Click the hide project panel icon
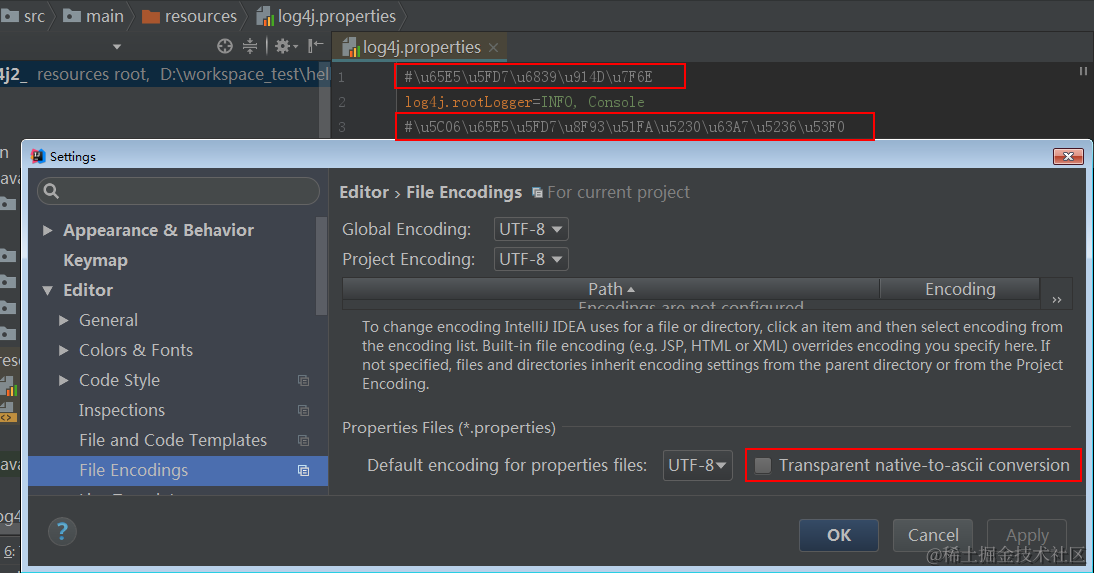The width and height of the screenshot is (1094, 573). point(315,46)
